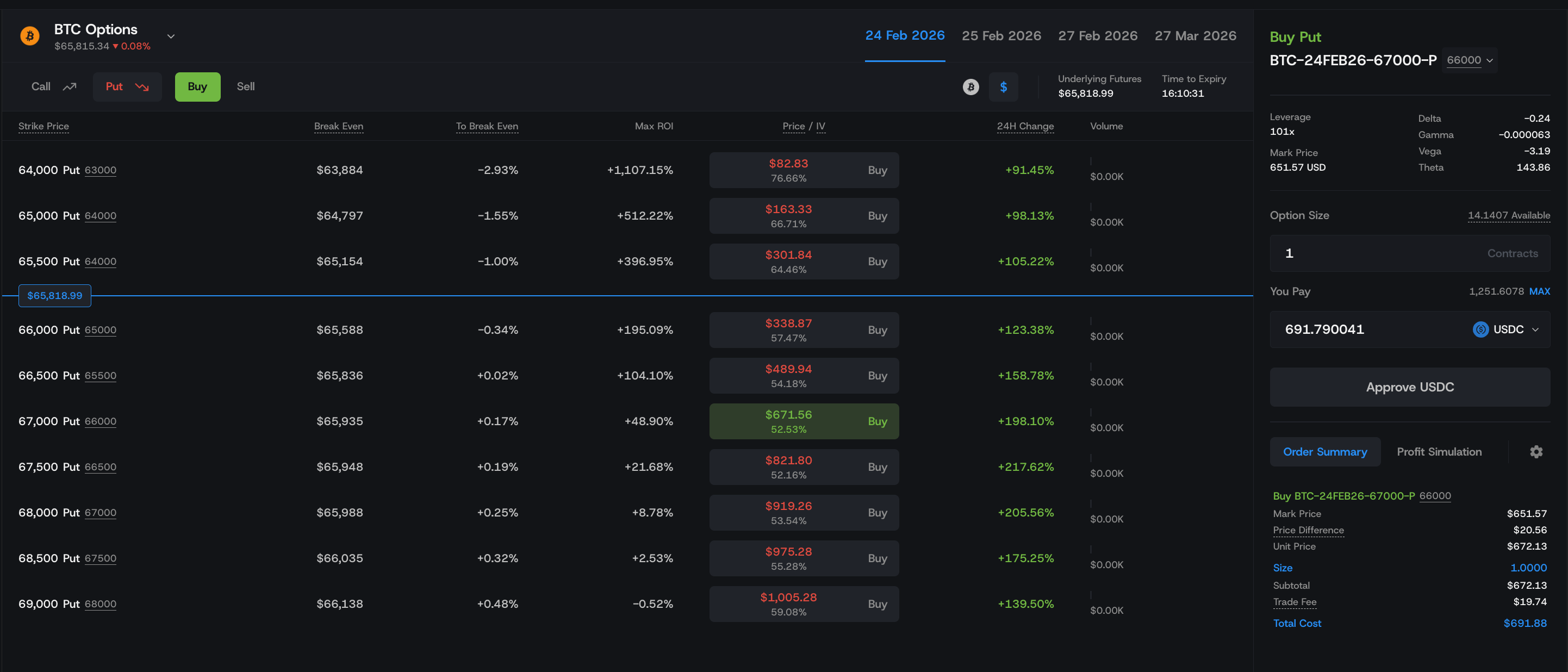Switch price display to BTC denomination icon

click(x=971, y=87)
